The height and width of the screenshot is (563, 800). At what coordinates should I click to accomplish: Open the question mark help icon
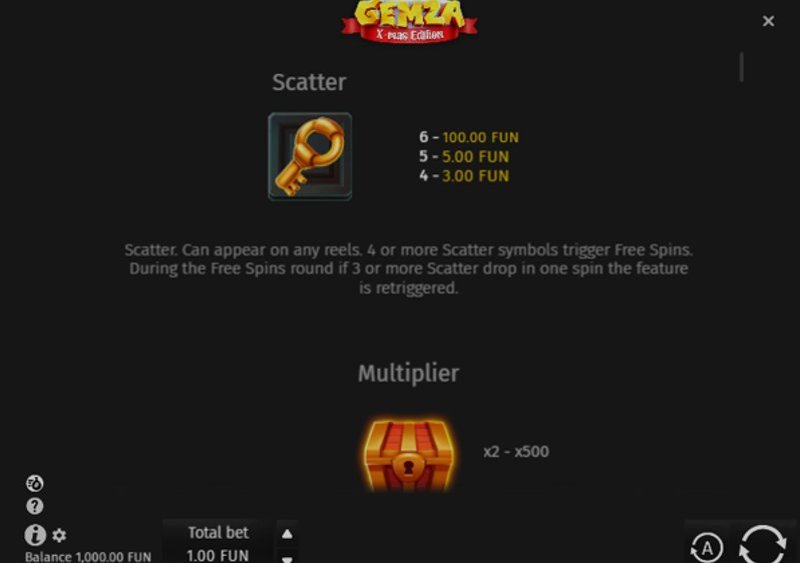35,506
